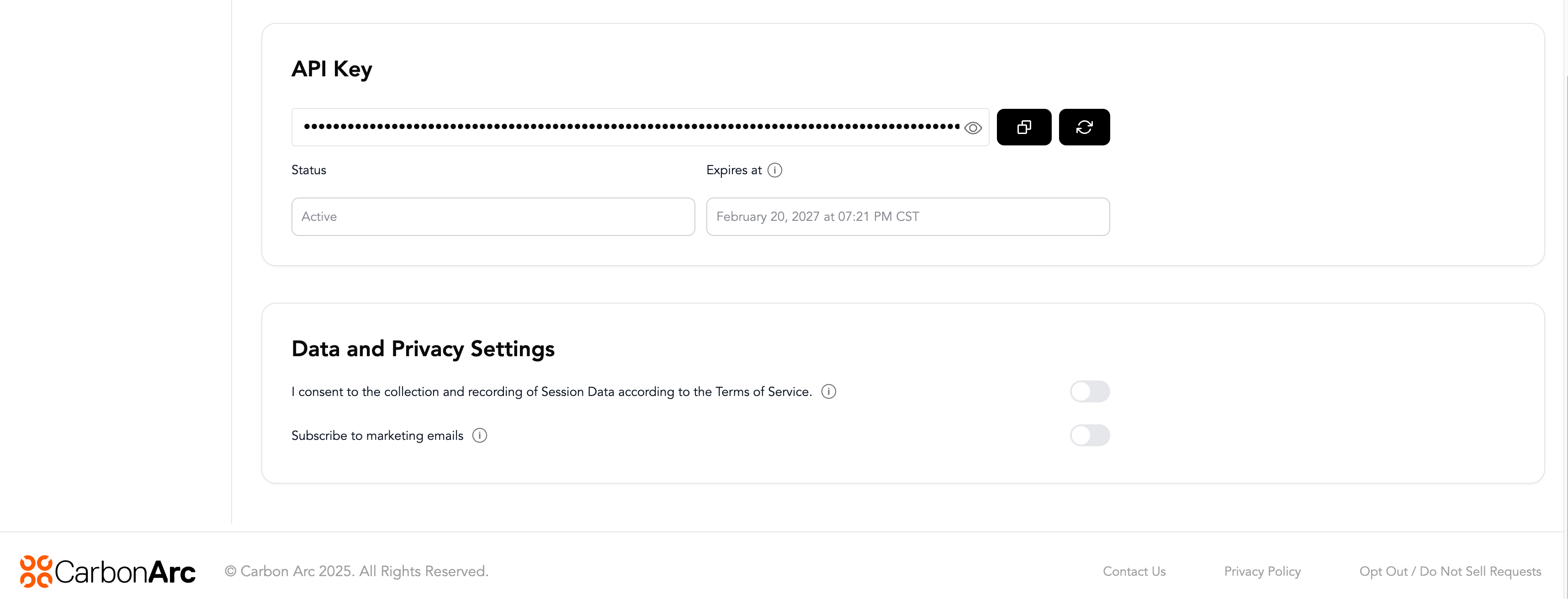
Task: Click Data and Privacy Settings heading
Action: [x=423, y=349]
